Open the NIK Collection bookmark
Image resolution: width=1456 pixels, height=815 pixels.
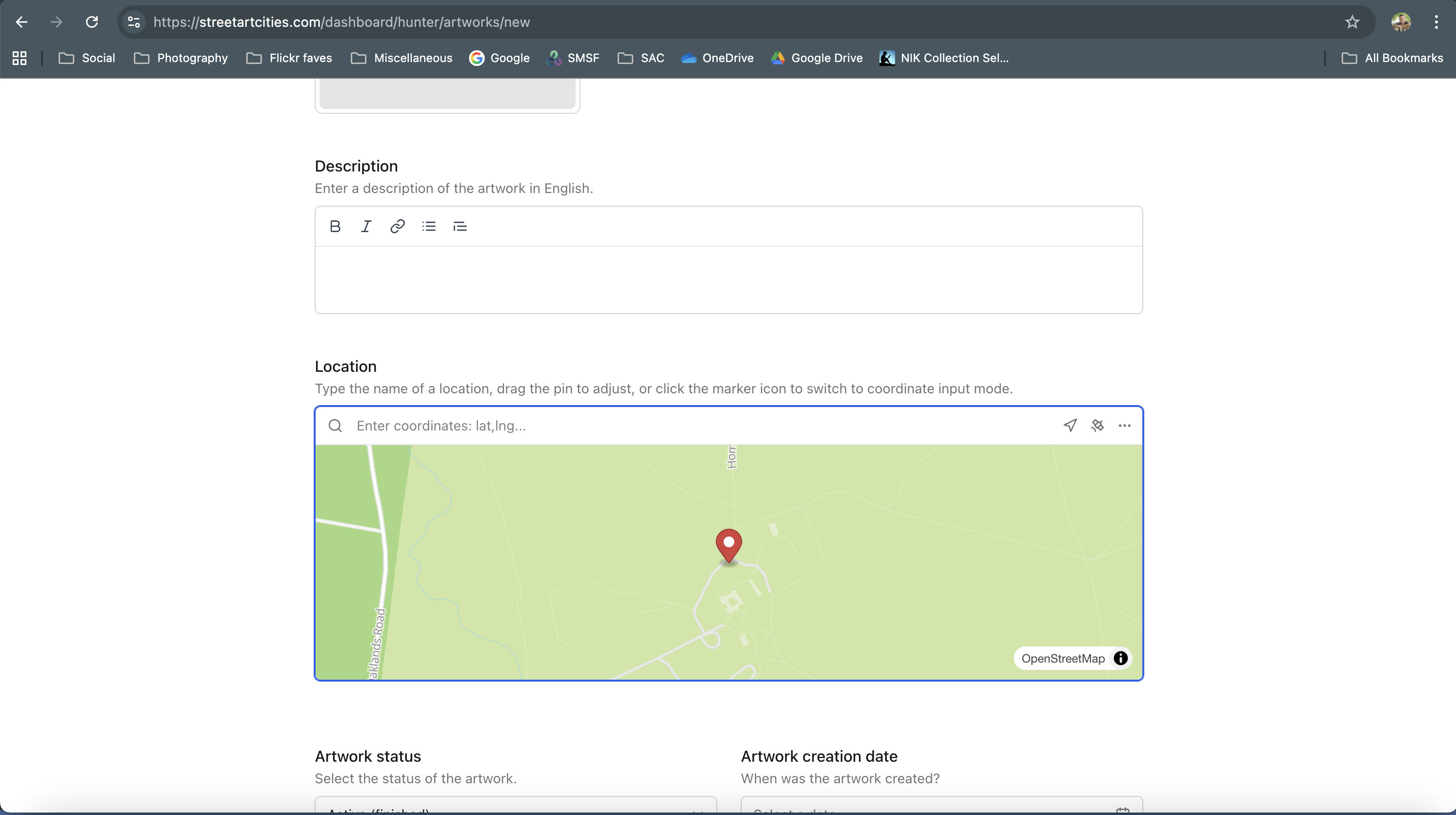click(x=944, y=58)
